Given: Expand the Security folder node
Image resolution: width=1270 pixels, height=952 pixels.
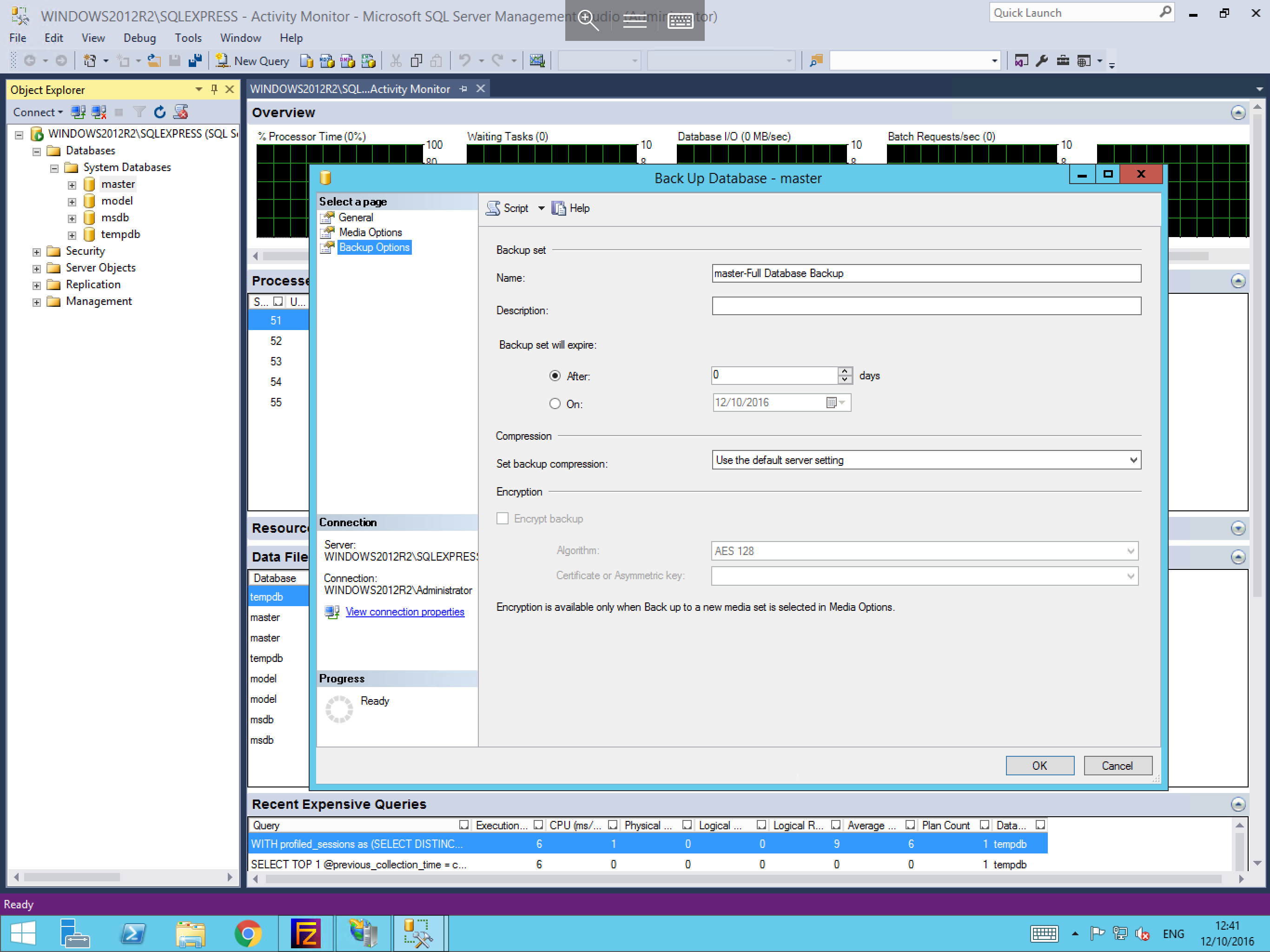Looking at the screenshot, I should point(37,251).
